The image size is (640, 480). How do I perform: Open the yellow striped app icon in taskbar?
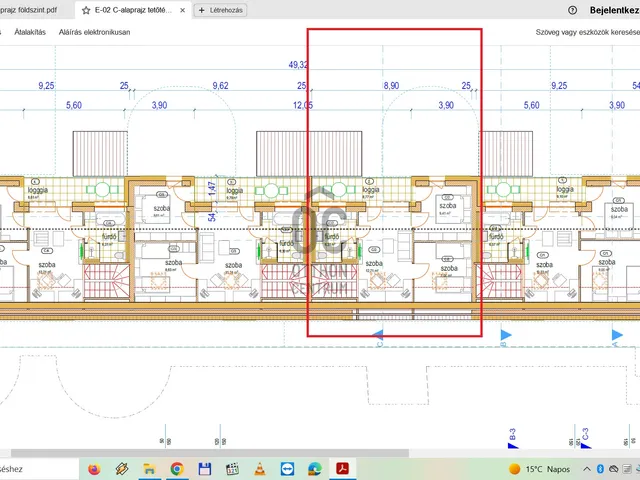[x=122, y=469]
